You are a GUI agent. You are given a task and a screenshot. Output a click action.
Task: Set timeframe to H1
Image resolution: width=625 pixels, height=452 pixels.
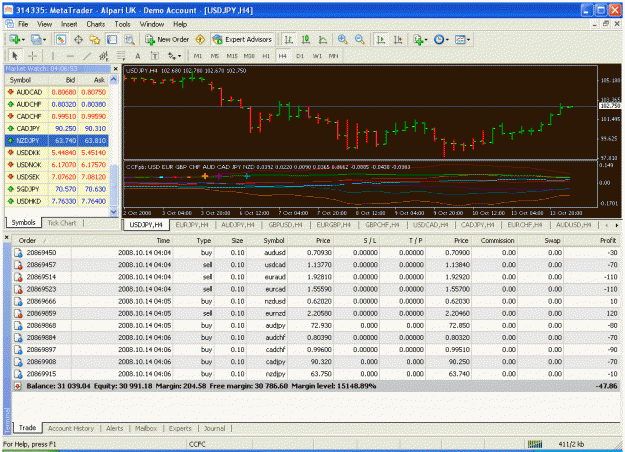click(266, 56)
